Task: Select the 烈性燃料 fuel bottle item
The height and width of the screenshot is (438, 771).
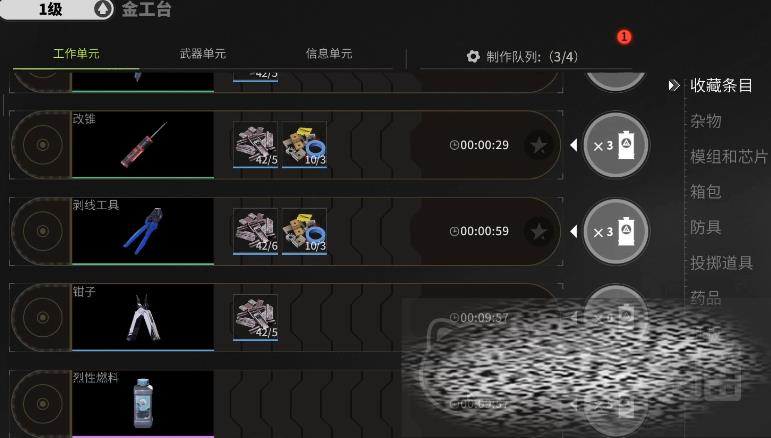Action: [143, 404]
